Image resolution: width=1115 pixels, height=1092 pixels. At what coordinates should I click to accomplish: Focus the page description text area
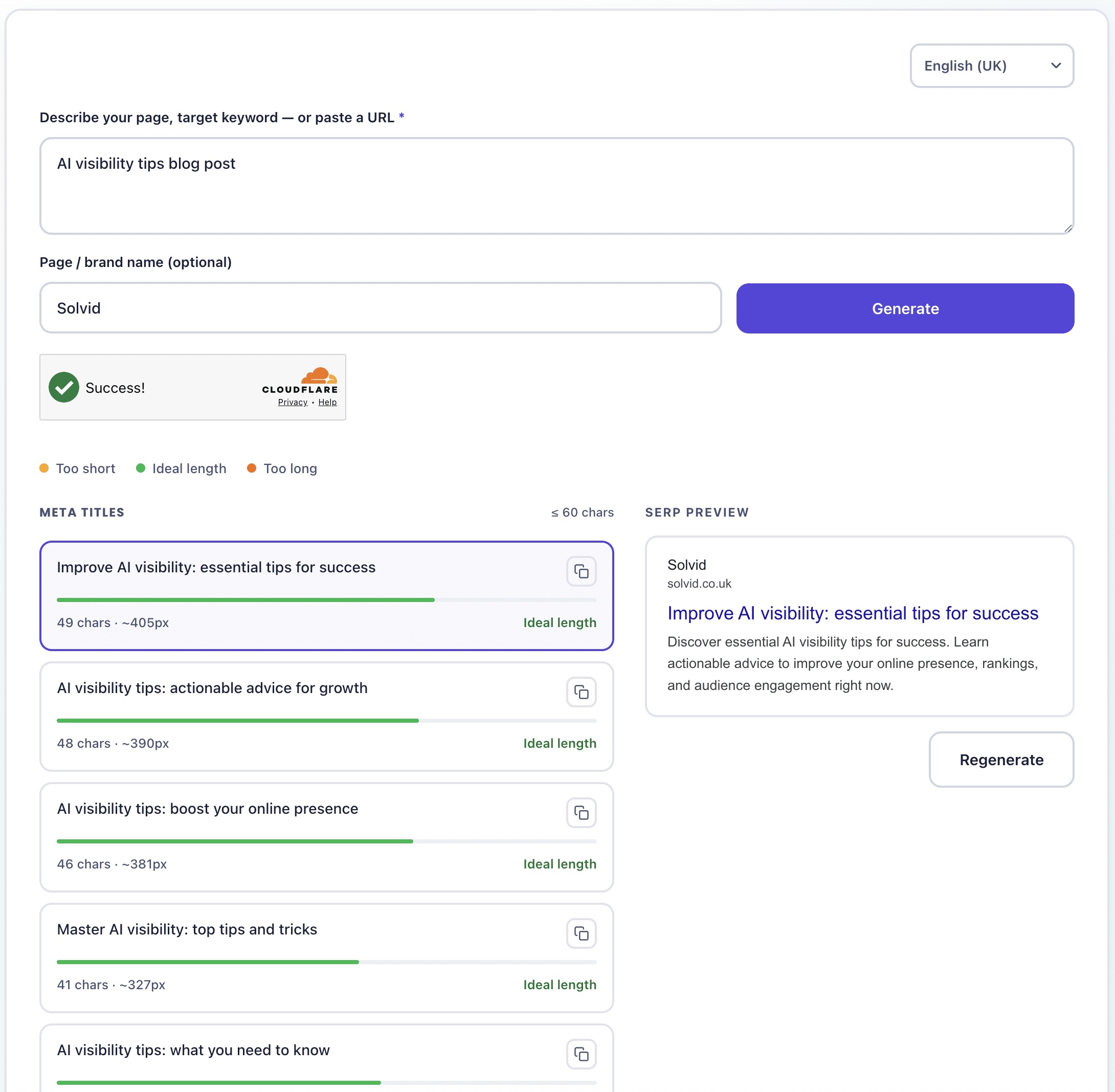click(x=556, y=186)
